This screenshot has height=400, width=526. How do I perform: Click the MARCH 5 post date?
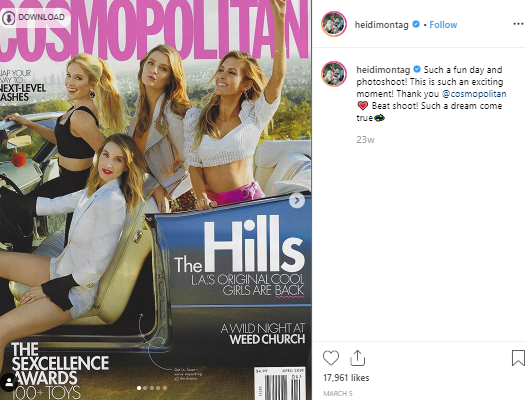338,394
